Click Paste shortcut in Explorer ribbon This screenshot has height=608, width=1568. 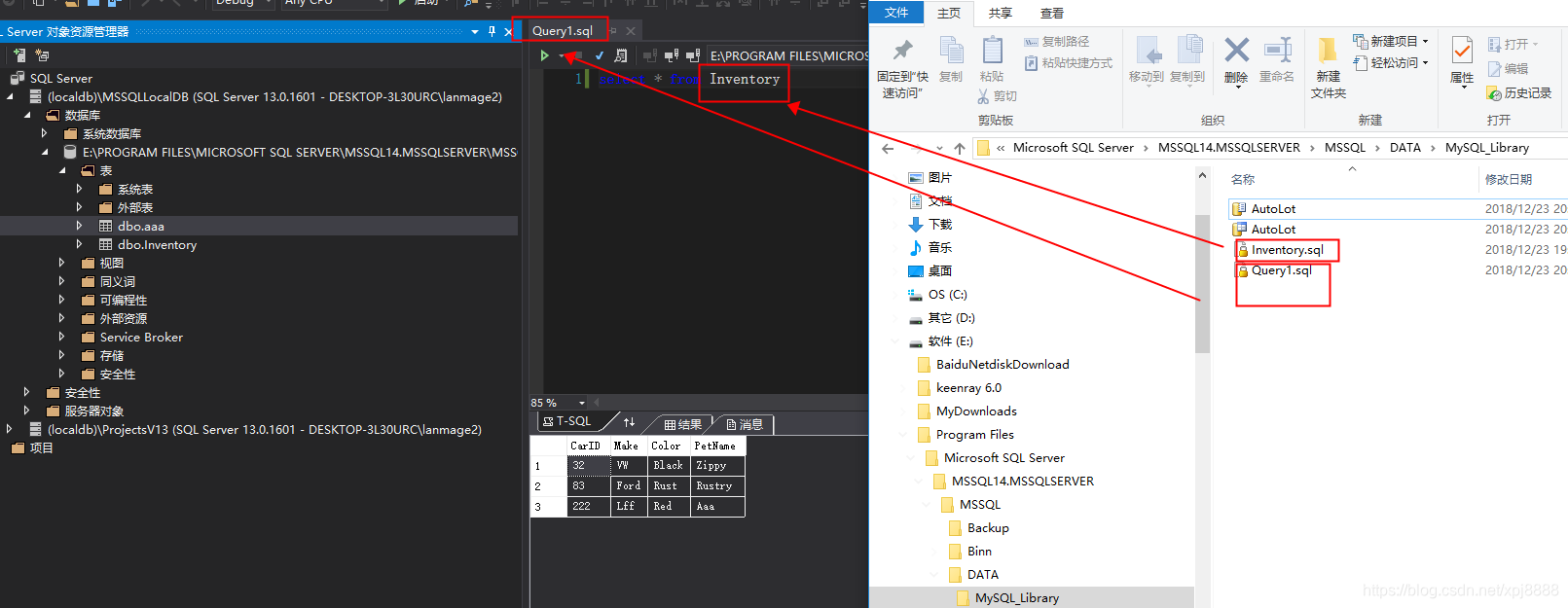pos(1069,63)
